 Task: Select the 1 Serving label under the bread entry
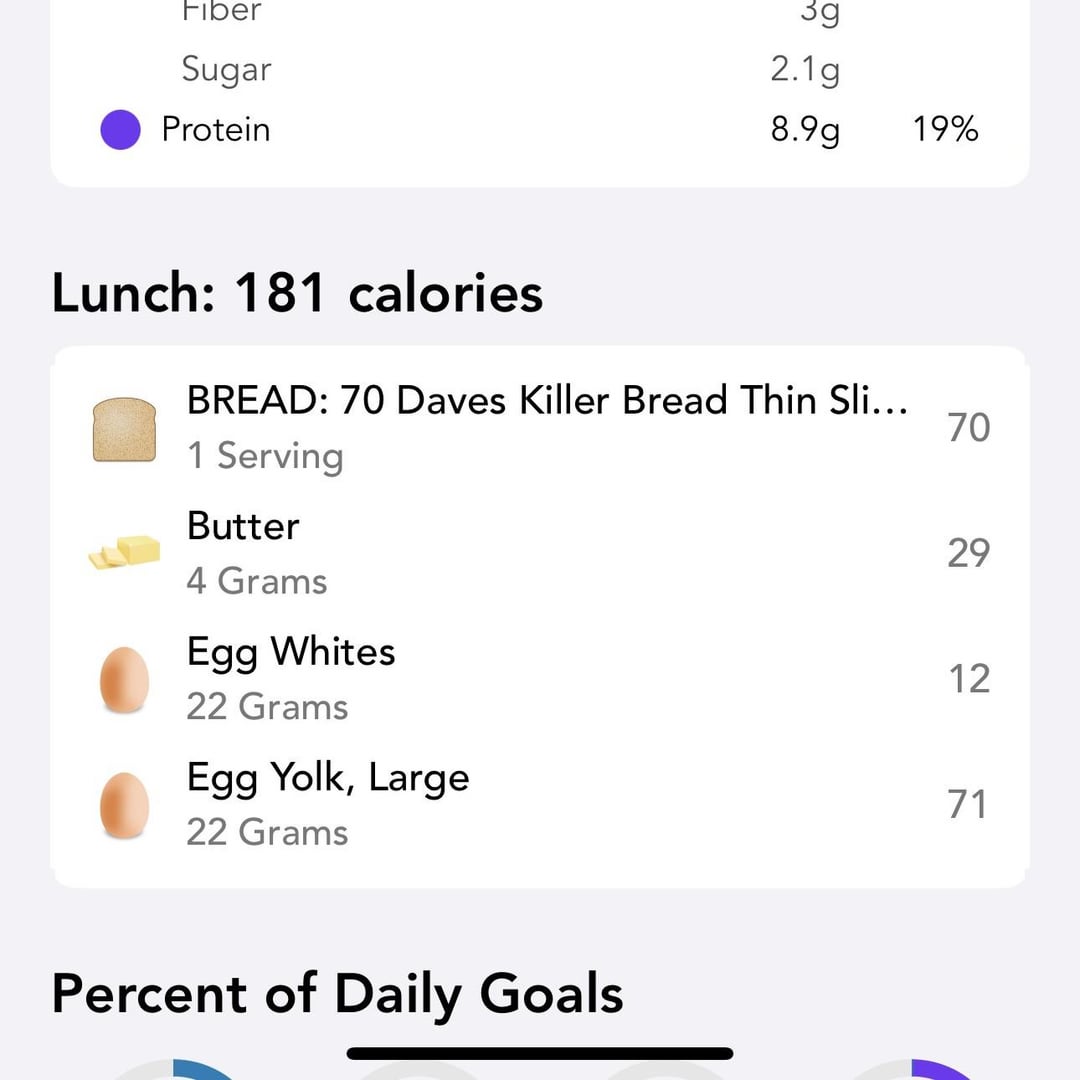[265, 456]
